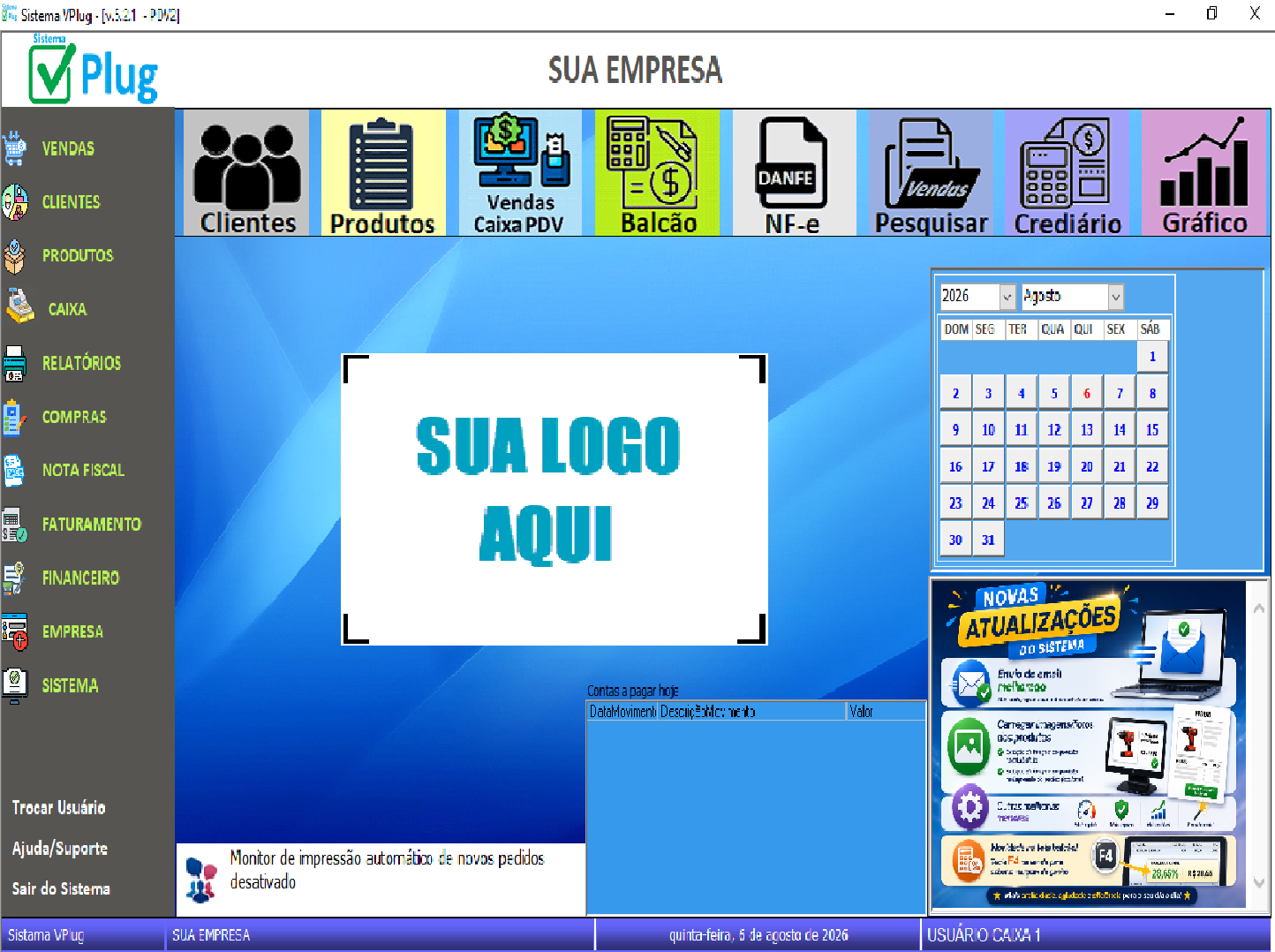Viewport: 1275px width, 952px height.
Task: Click Sair do Sistema
Action: 61,888
